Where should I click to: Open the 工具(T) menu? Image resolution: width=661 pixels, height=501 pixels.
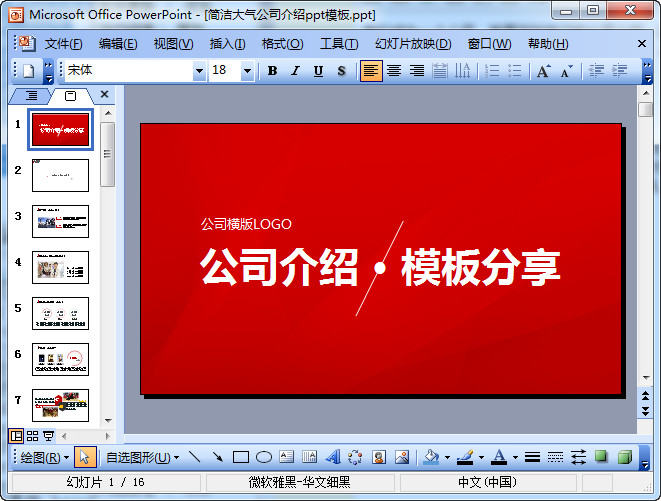click(x=339, y=44)
